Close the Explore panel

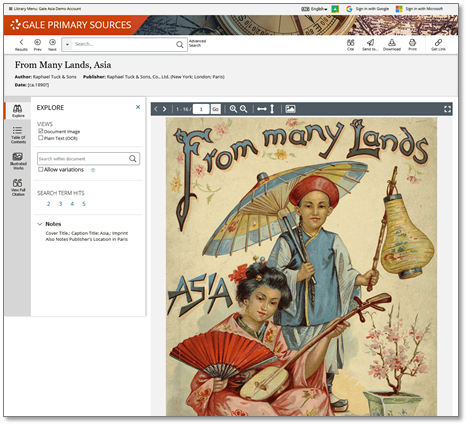pyautogui.click(x=138, y=107)
